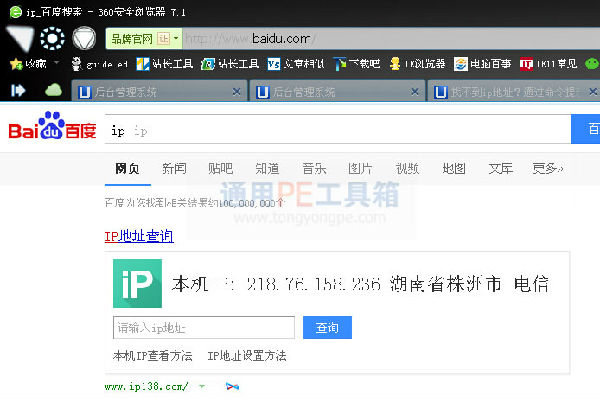The width and height of the screenshot is (600, 399).
Task: Click the sidebar toggle arrow icon
Action: pos(18,91)
